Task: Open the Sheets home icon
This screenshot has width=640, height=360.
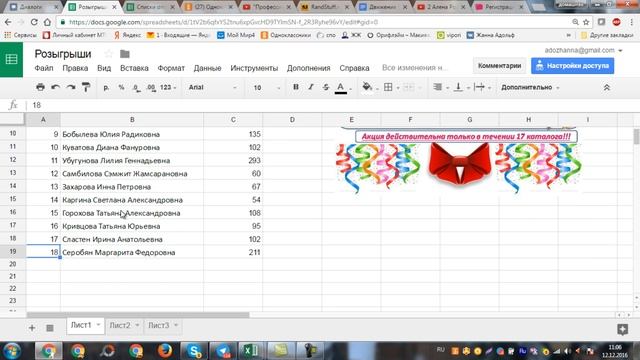Action: [x=11, y=60]
